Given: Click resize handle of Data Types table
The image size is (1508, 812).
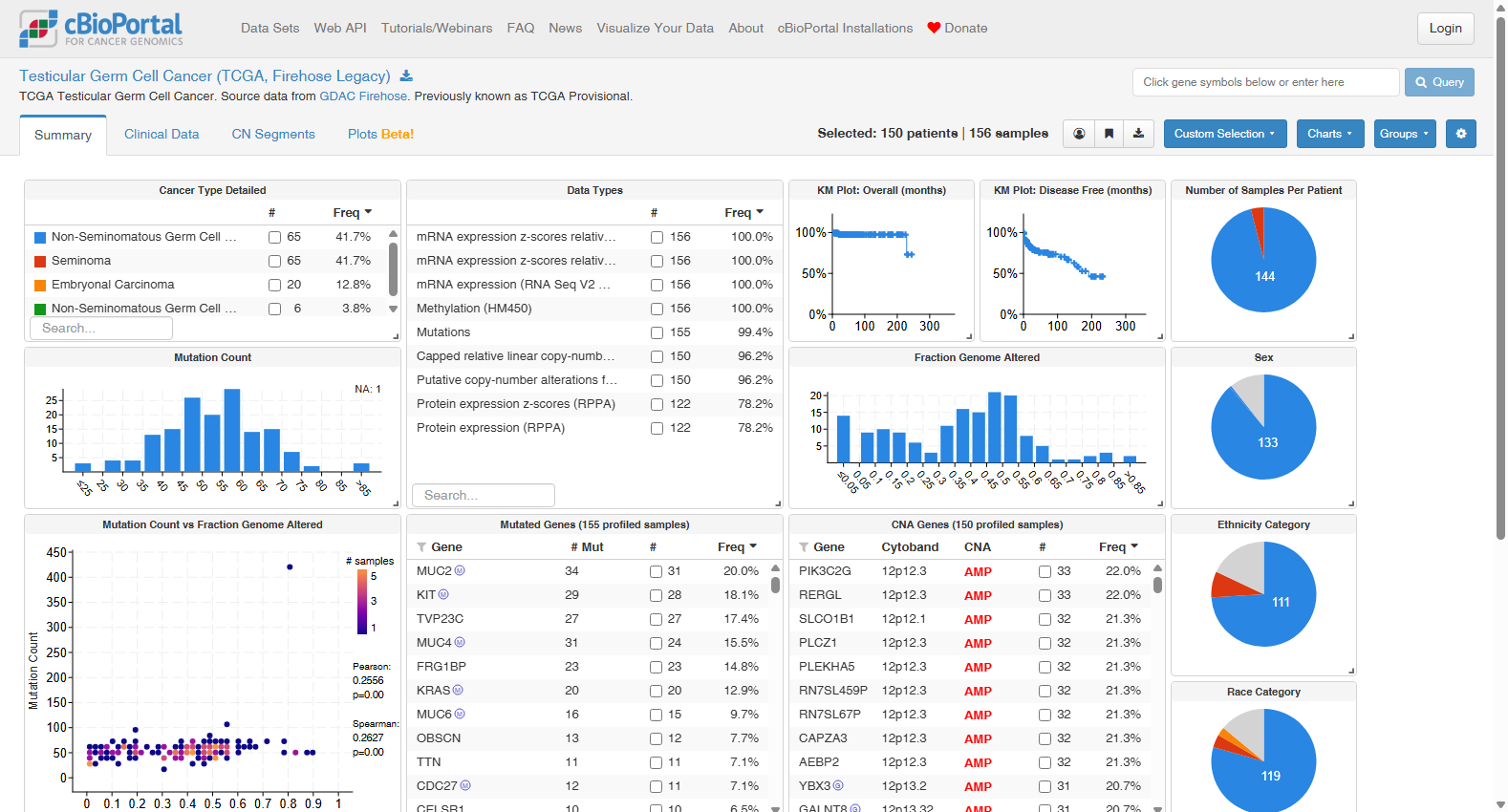Looking at the screenshot, I should tap(778, 503).
